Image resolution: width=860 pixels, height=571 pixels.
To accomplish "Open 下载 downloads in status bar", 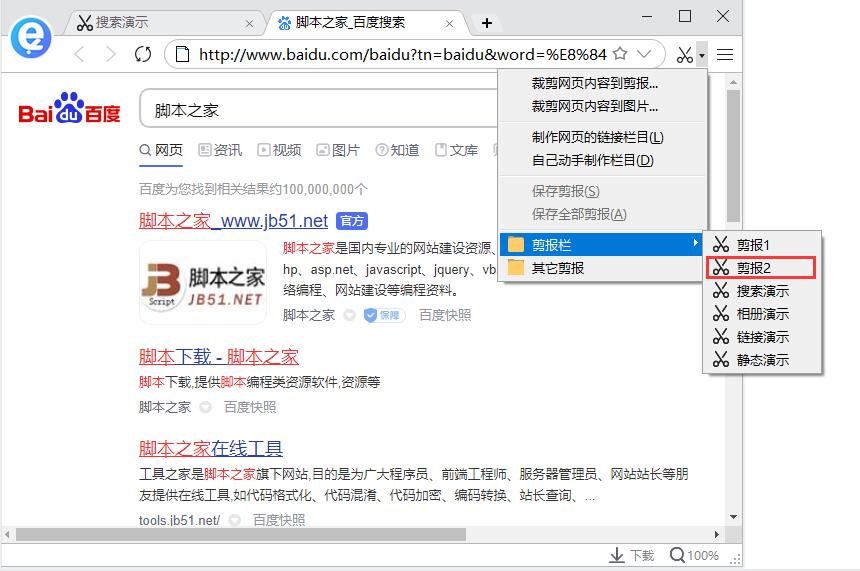I will tap(632, 555).
